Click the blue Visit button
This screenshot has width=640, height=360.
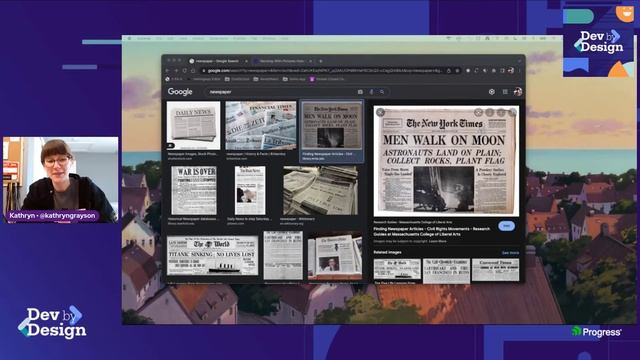(x=506, y=226)
